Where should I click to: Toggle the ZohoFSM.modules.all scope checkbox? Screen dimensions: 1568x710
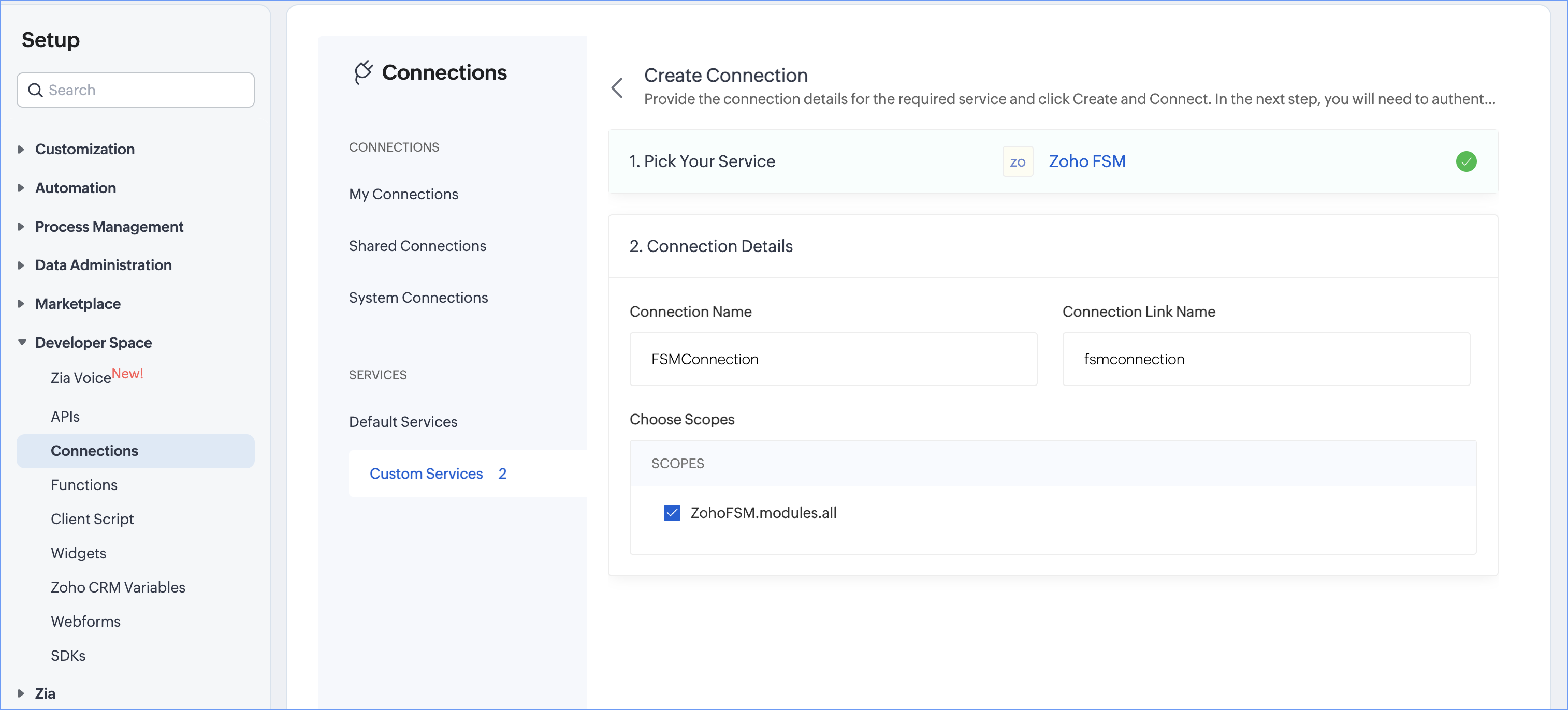pyautogui.click(x=672, y=513)
